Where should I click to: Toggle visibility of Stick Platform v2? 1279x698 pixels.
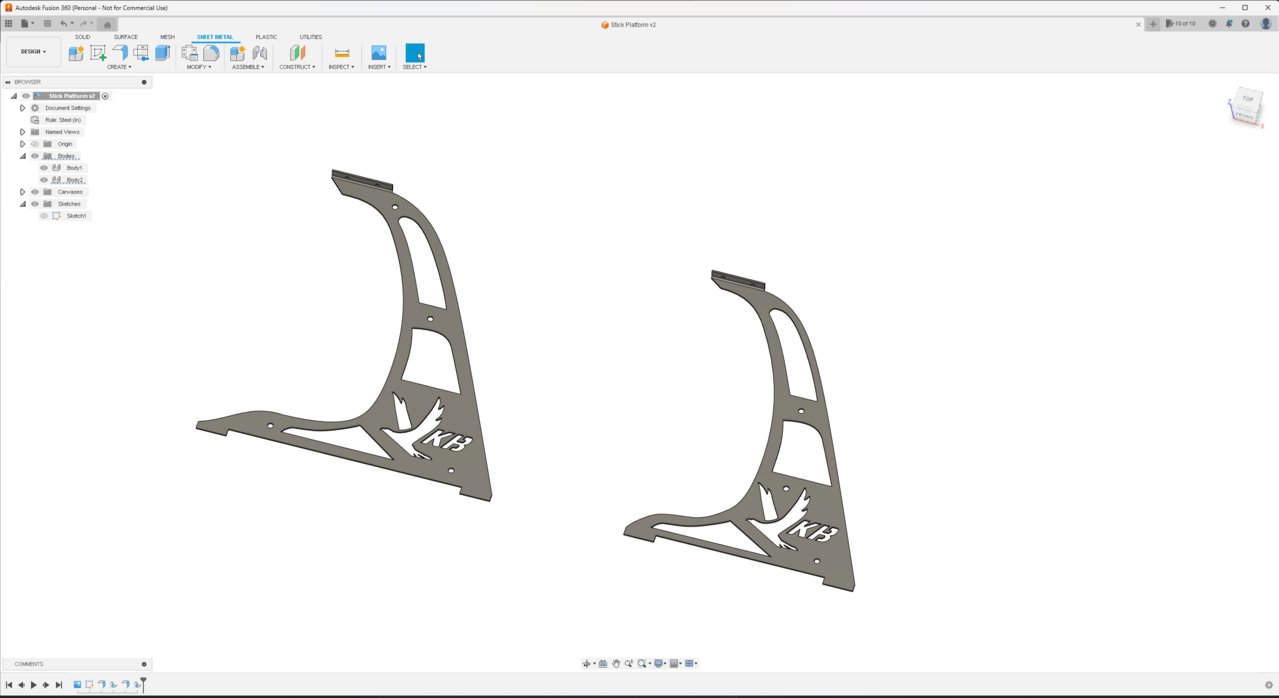tap(26, 96)
